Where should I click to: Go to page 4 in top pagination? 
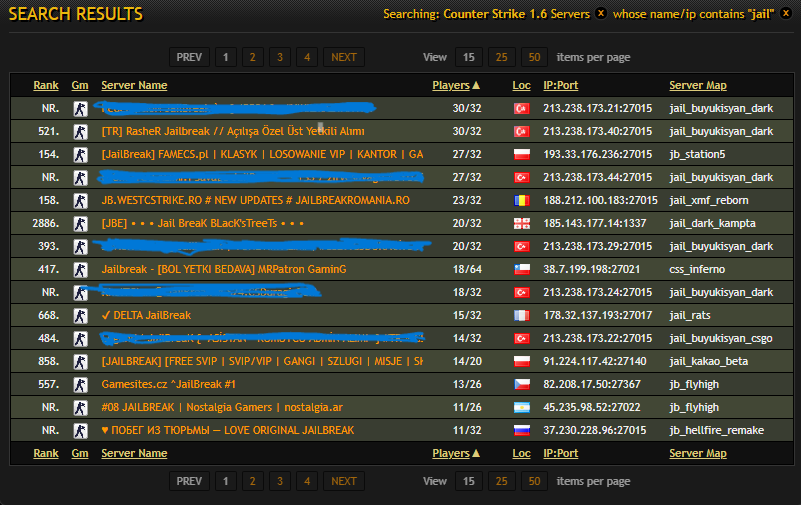[307, 57]
